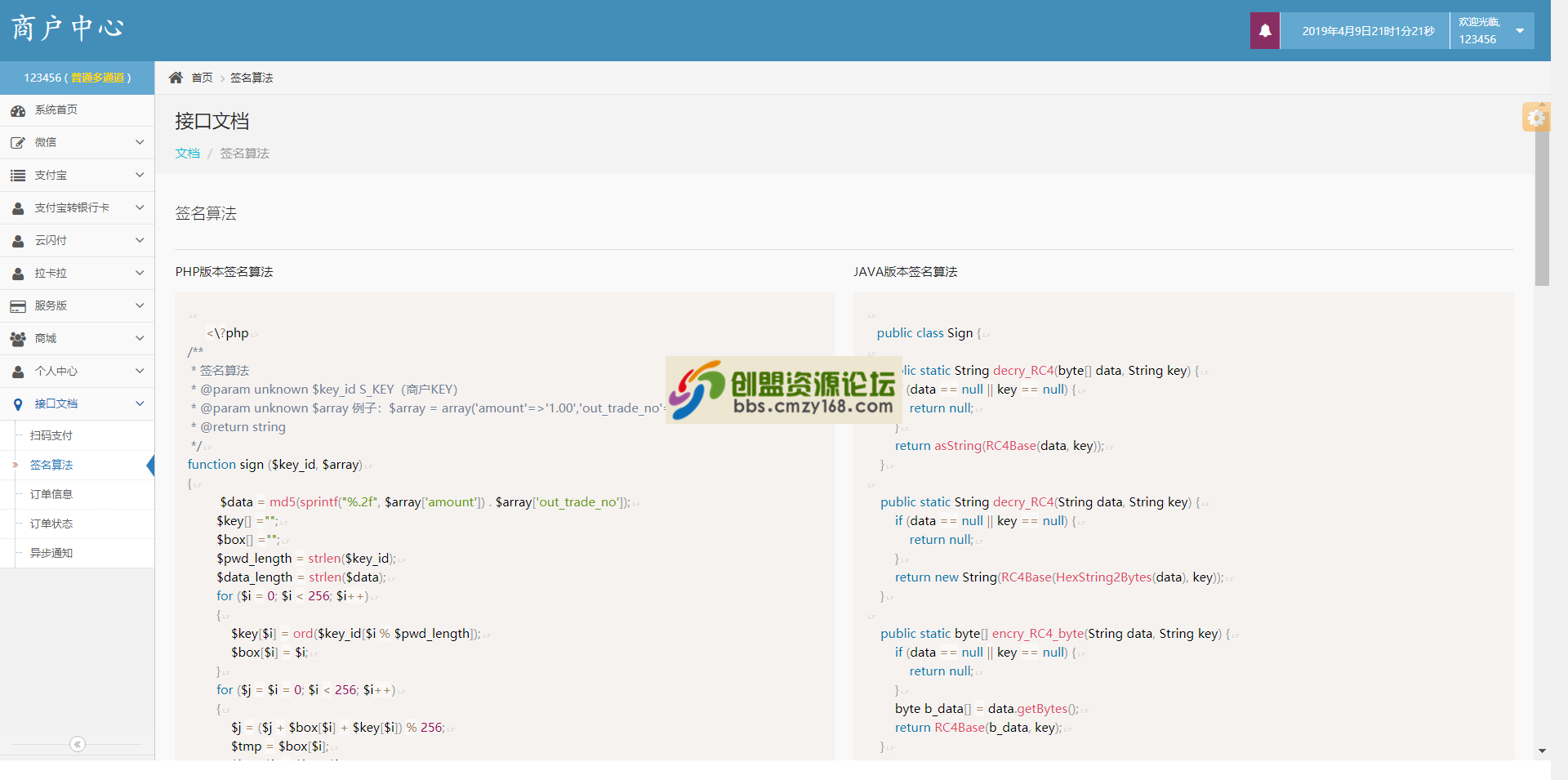Click the 微信 edit icon
The image size is (1568, 780).
pyautogui.click(x=18, y=143)
